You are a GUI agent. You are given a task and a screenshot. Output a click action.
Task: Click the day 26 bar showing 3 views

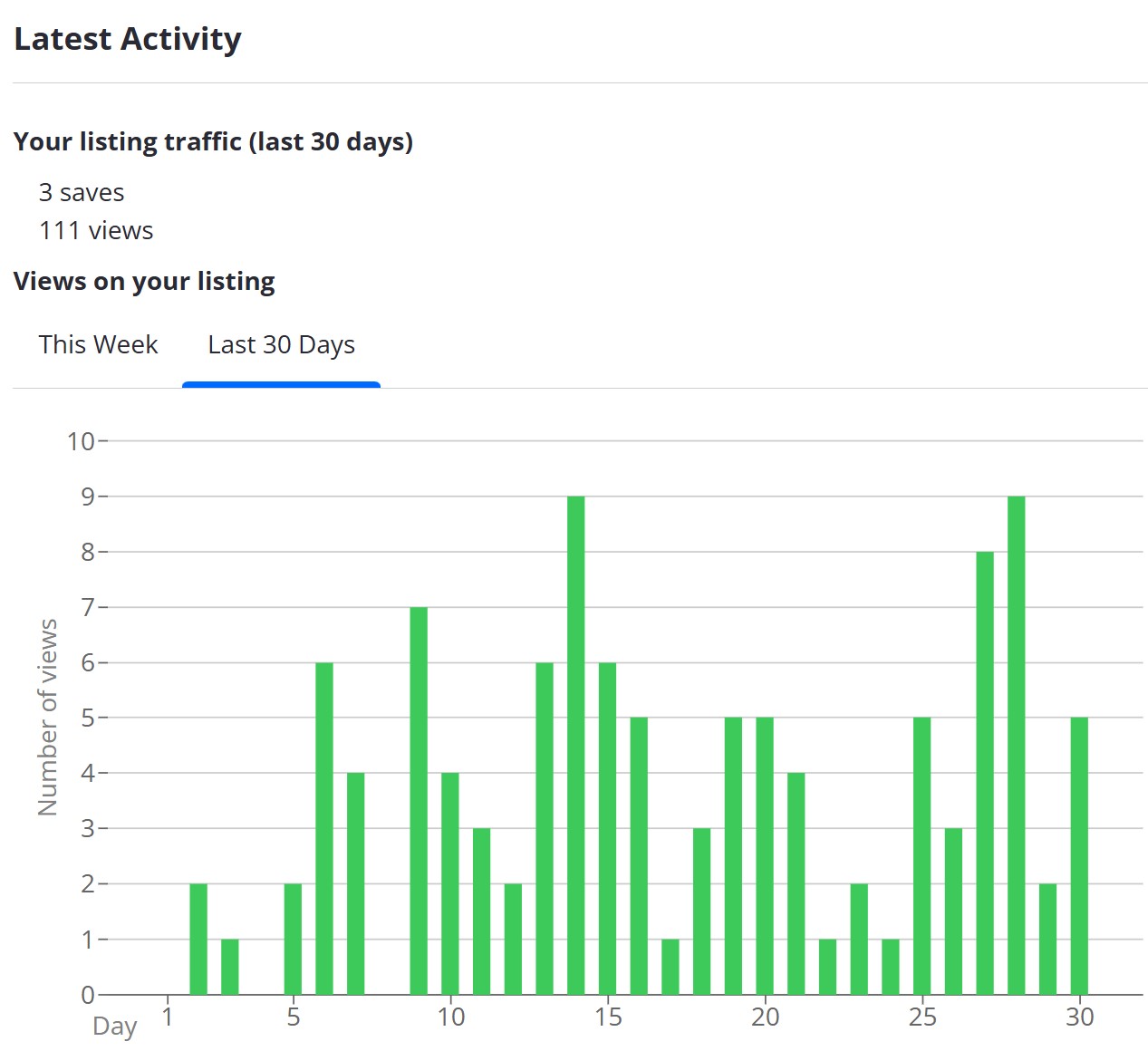coord(953,911)
